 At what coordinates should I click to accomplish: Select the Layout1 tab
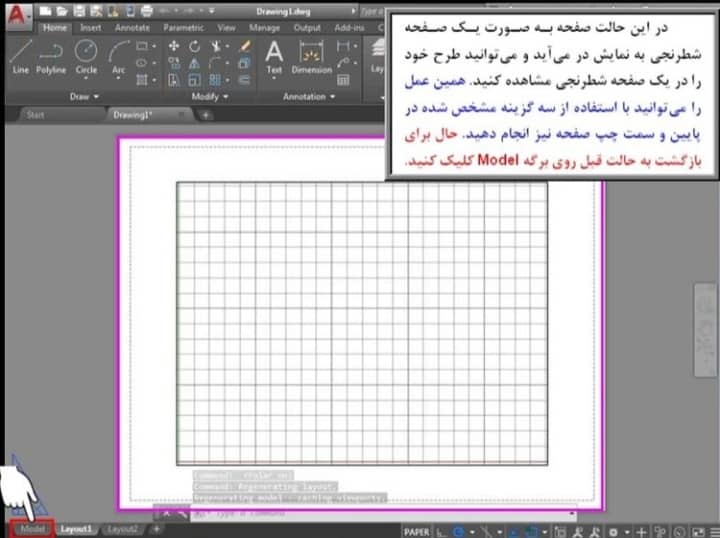pos(76,529)
